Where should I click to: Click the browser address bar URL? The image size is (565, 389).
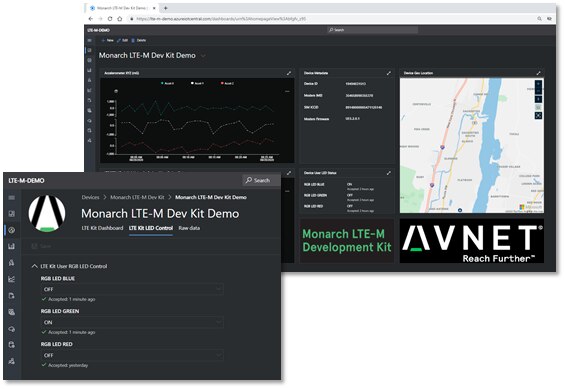tap(221, 19)
